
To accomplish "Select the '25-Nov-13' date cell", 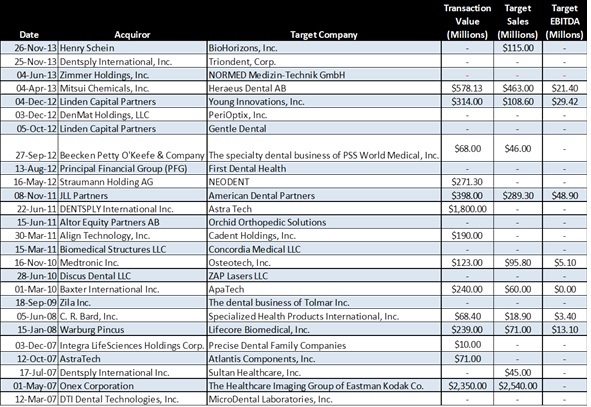I will [x=29, y=61].
